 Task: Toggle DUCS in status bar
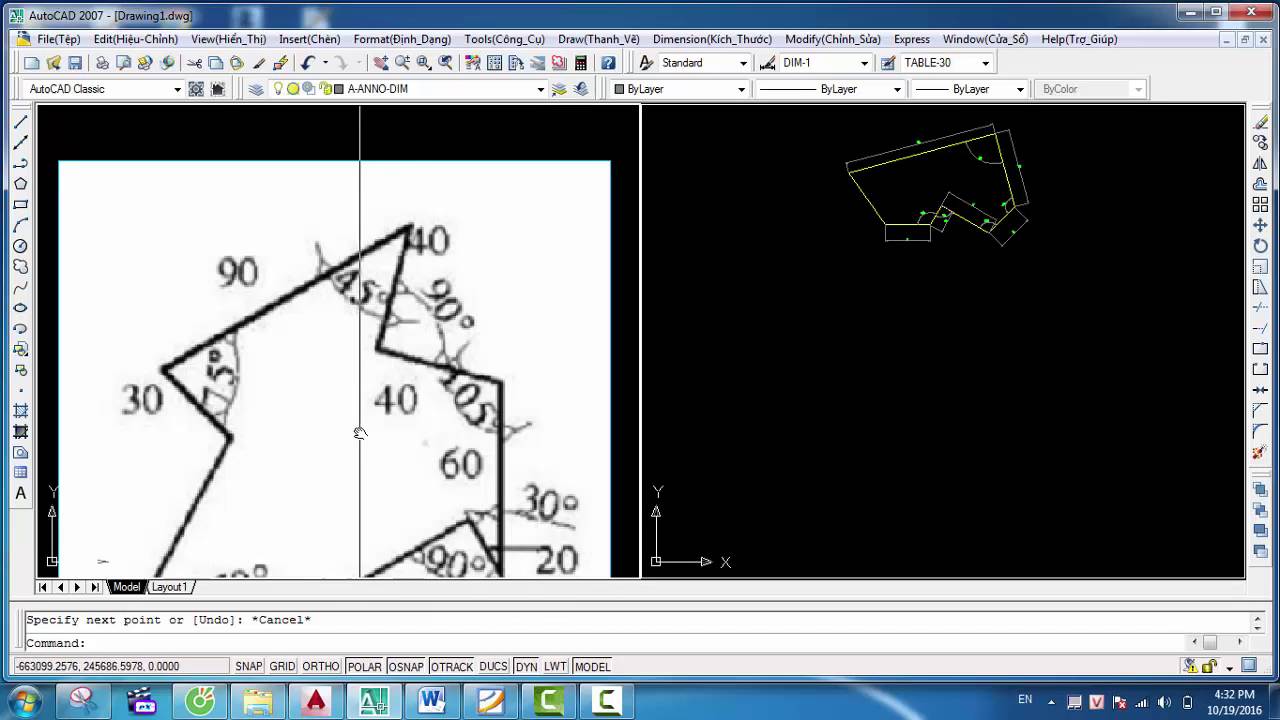pyautogui.click(x=493, y=667)
